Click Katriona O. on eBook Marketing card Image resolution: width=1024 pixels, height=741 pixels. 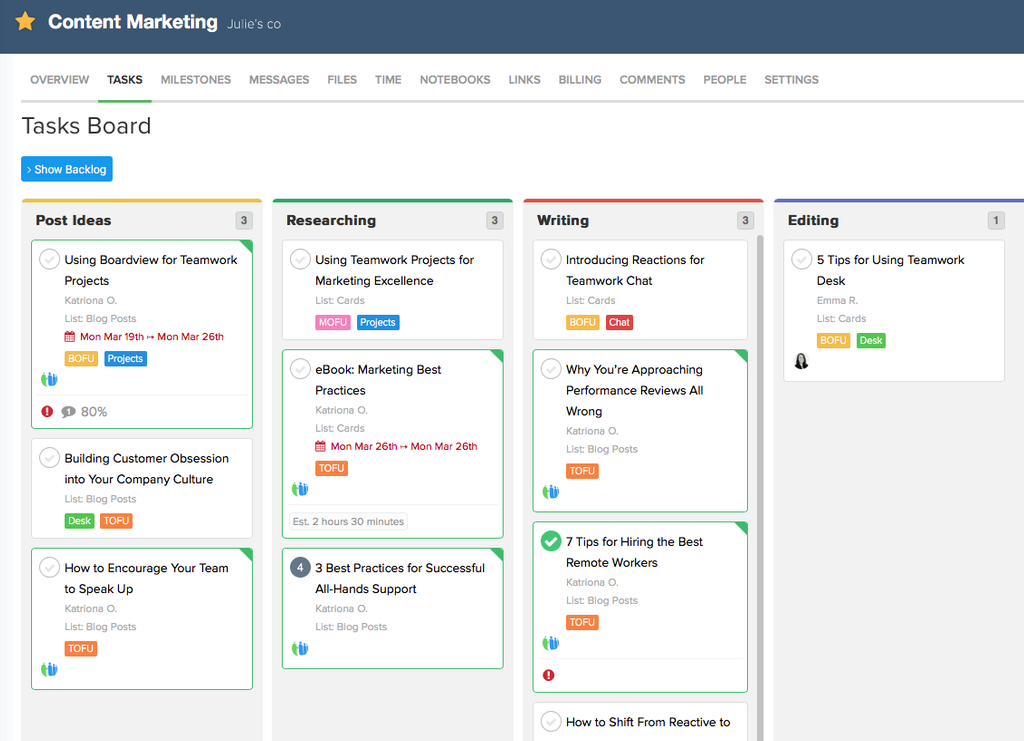pos(342,410)
